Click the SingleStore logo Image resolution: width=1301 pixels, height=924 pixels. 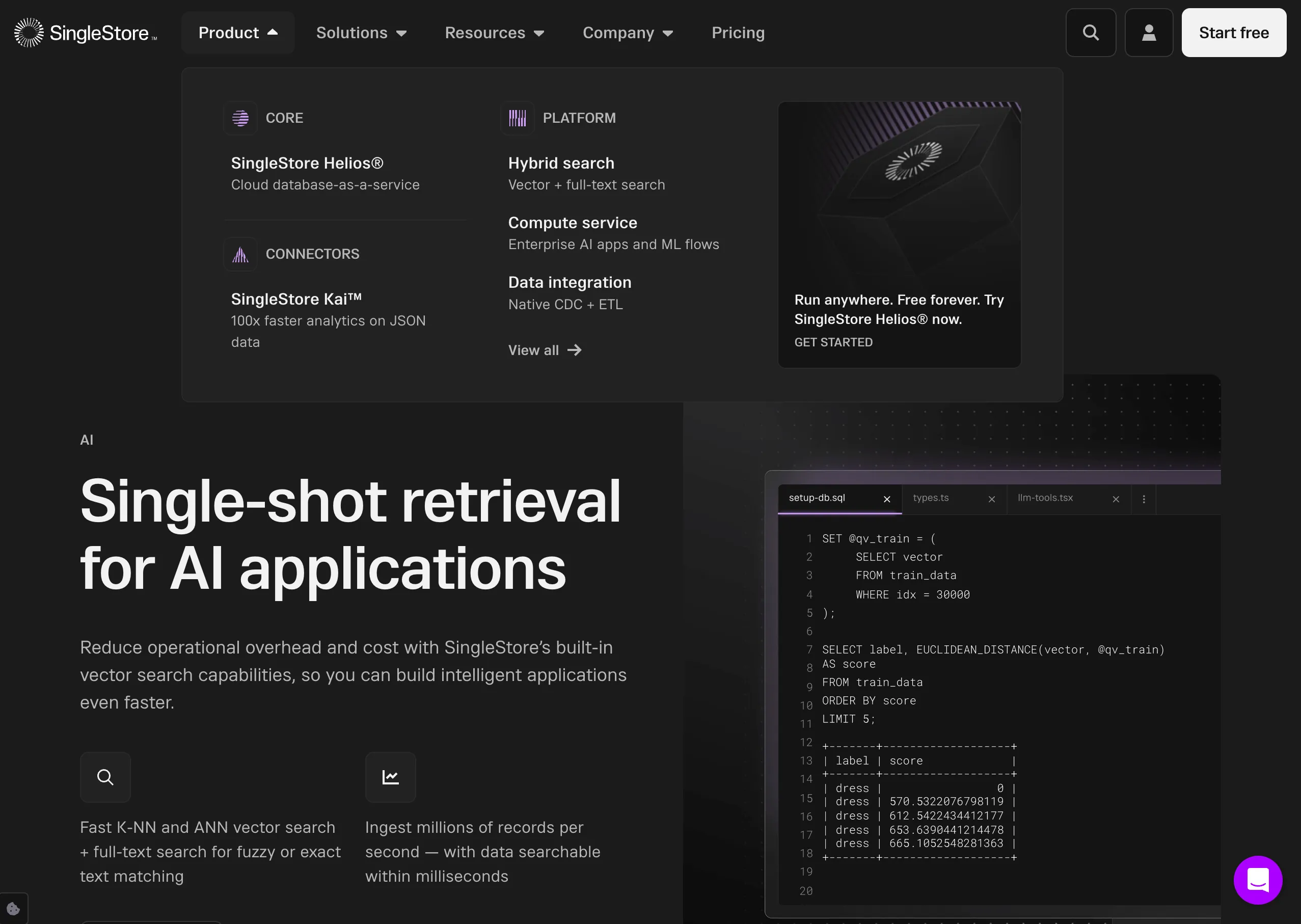click(x=86, y=33)
